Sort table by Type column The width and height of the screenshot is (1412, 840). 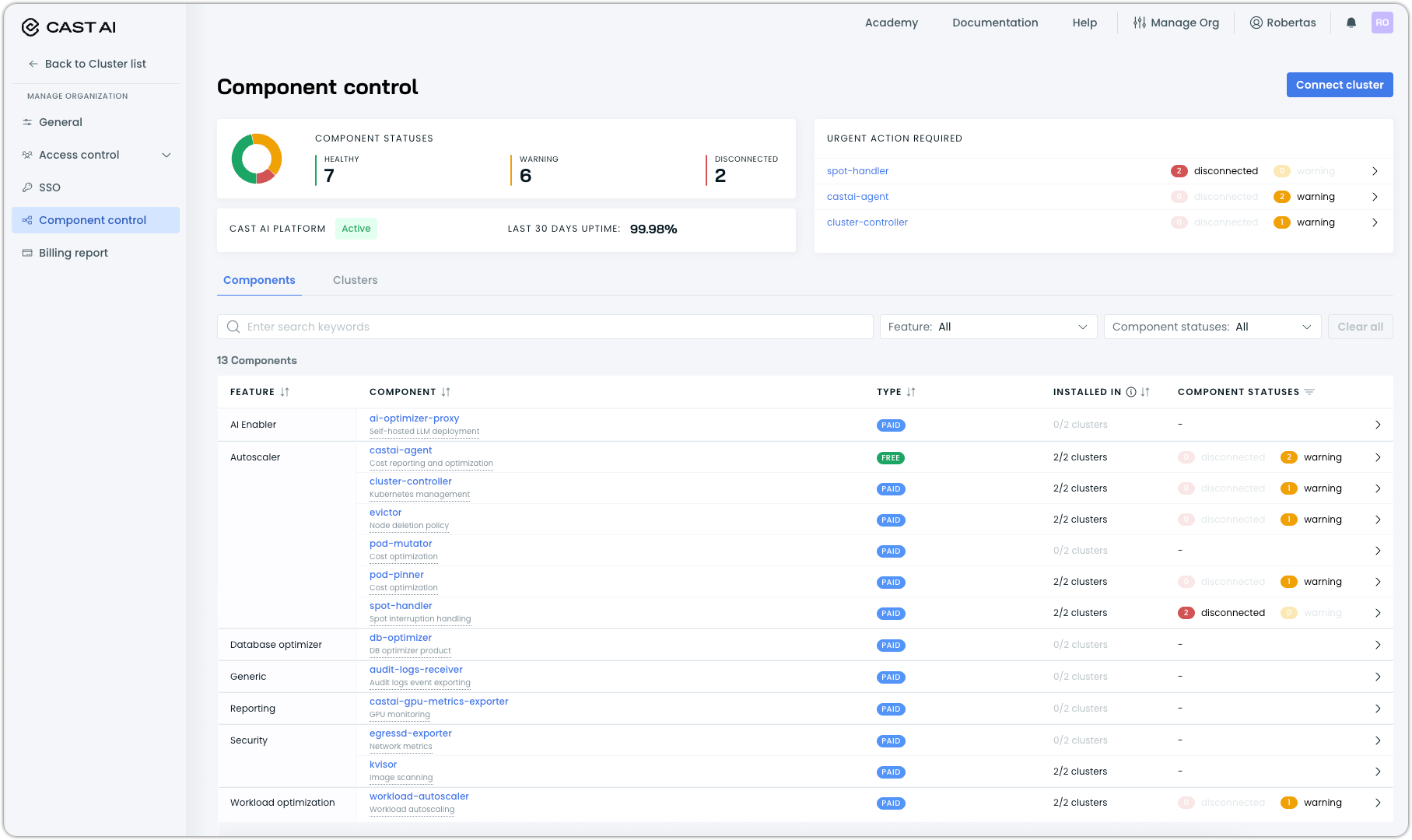(911, 392)
